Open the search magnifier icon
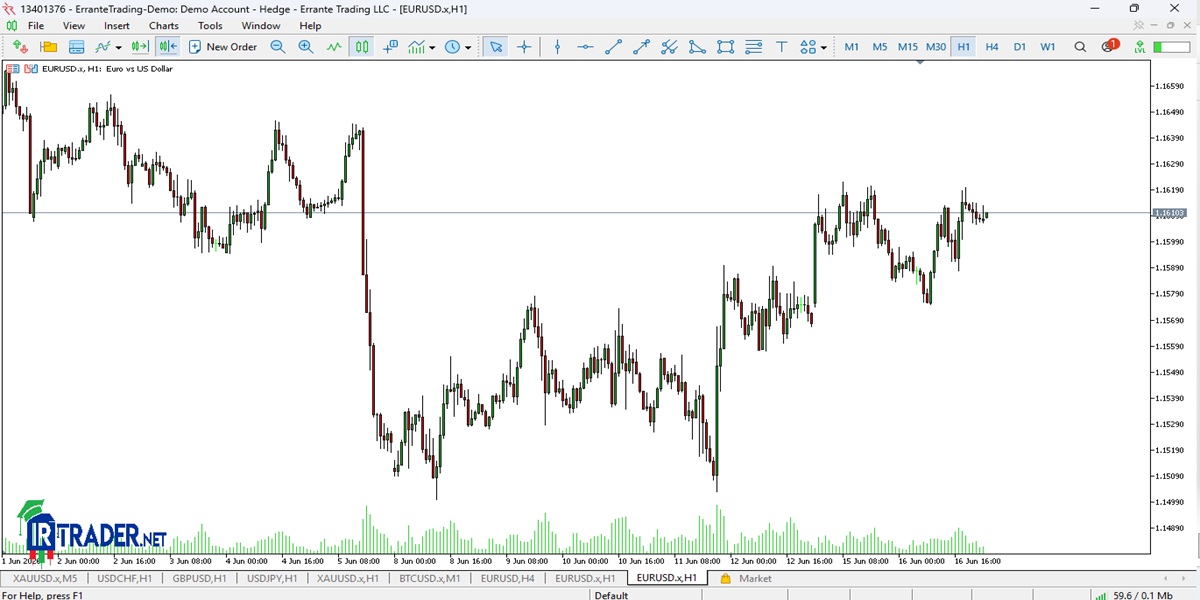1200x600 pixels. tap(1080, 47)
